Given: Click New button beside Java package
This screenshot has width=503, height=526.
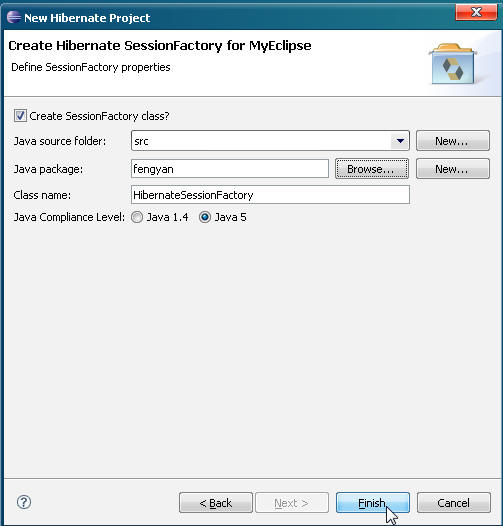Looking at the screenshot, I should pos(453,169).
